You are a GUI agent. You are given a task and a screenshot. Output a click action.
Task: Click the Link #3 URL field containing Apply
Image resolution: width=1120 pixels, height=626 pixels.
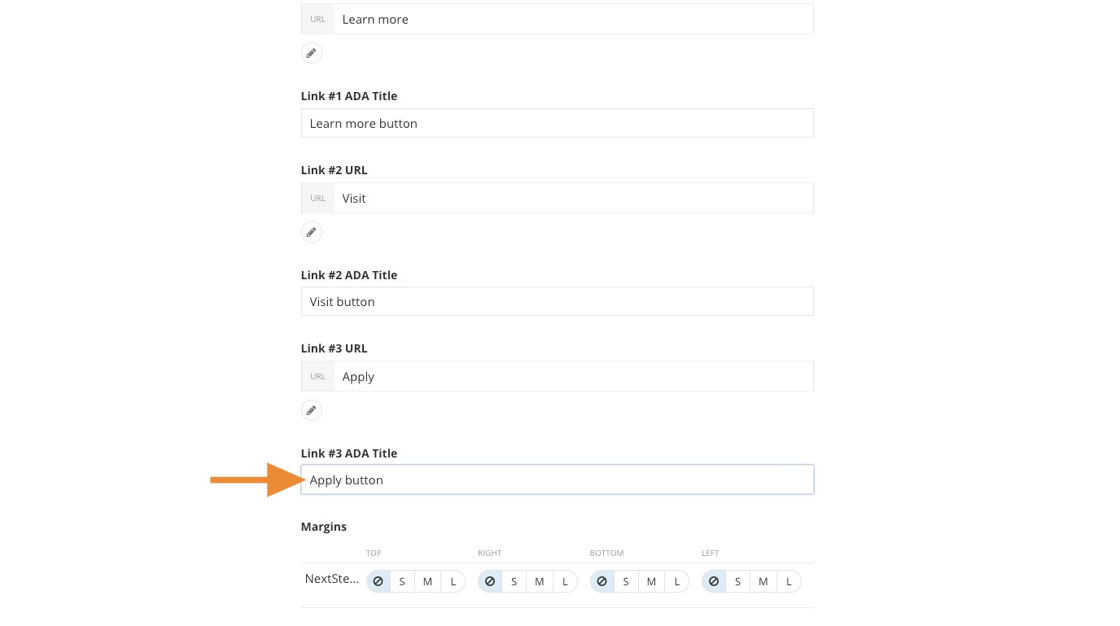coord(573,376)
